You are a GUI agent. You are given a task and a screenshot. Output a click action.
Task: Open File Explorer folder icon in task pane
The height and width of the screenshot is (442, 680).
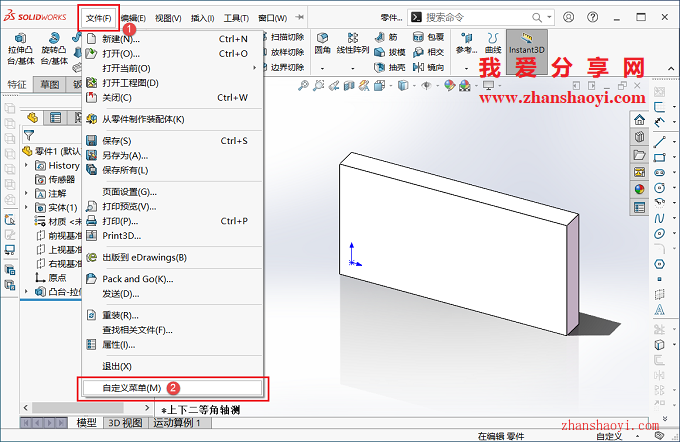[x=639, y=154]
